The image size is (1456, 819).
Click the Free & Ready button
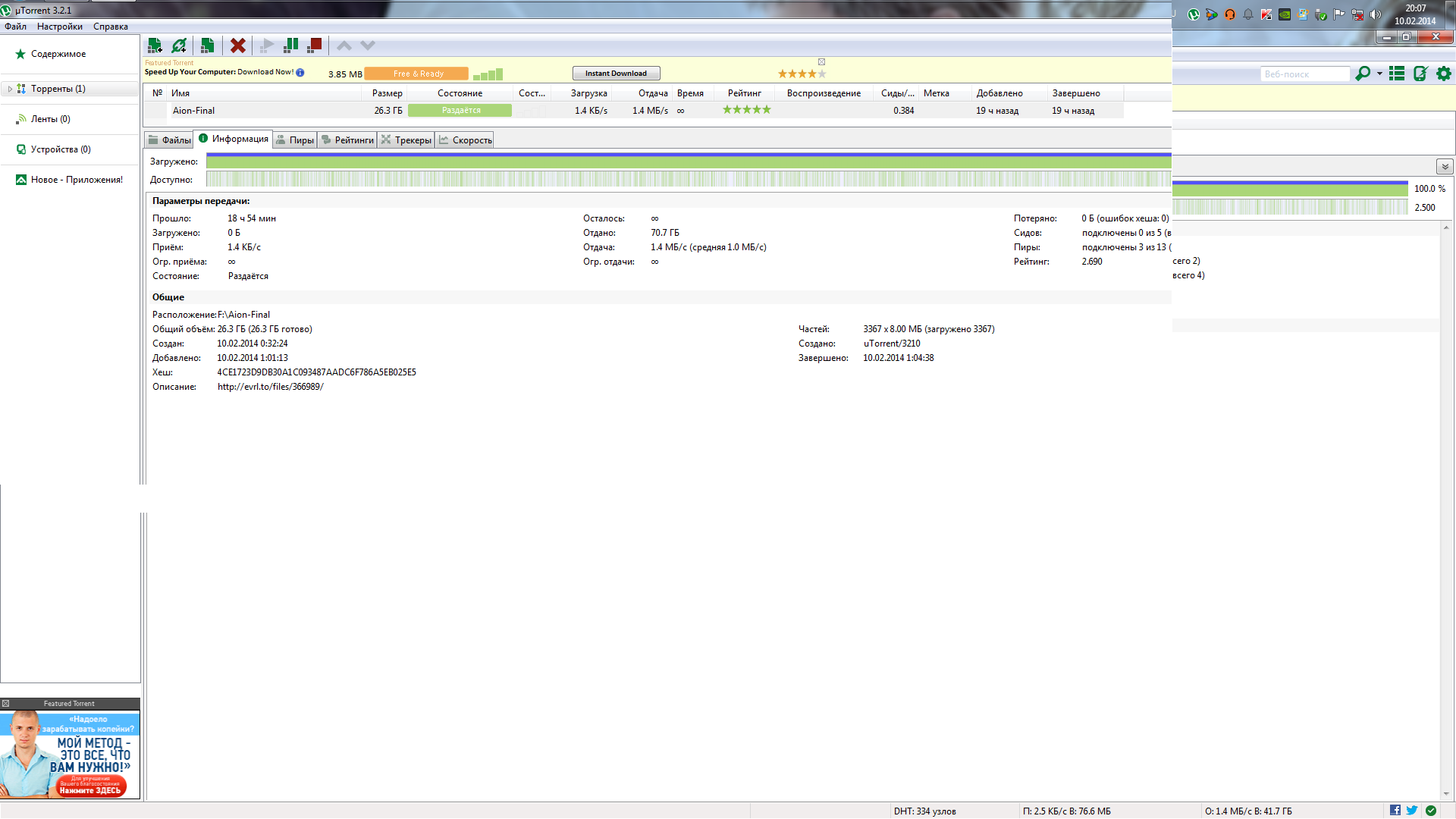click(416, 74)
